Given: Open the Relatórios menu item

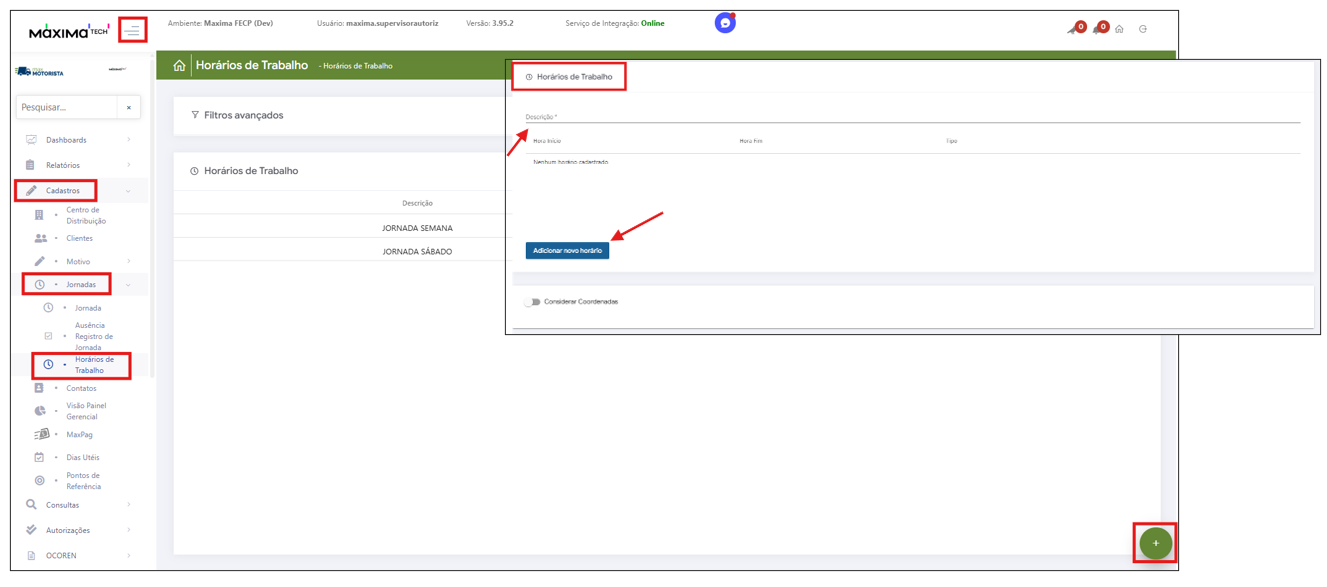Looking at the screenshot, I should (x=62, y=165).
